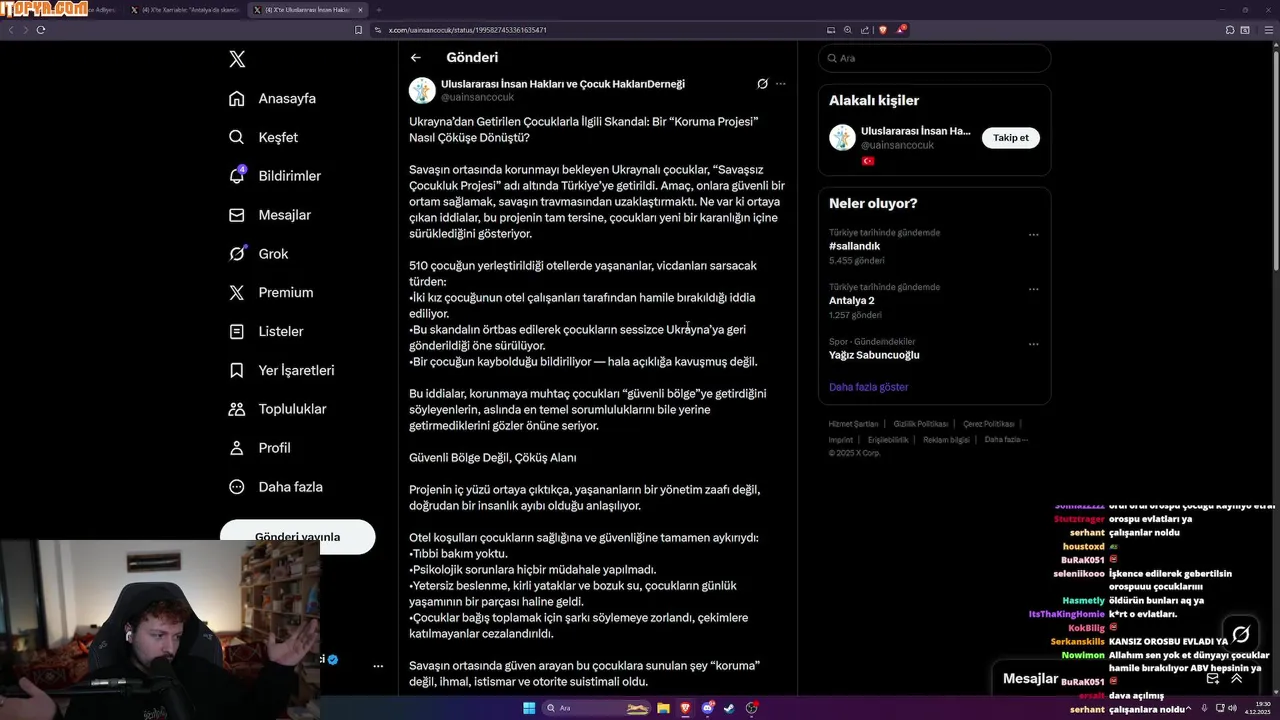Reload the page in browser toolbar
This screenshot has width=1280, height=720.
click(x=41, y=30)
